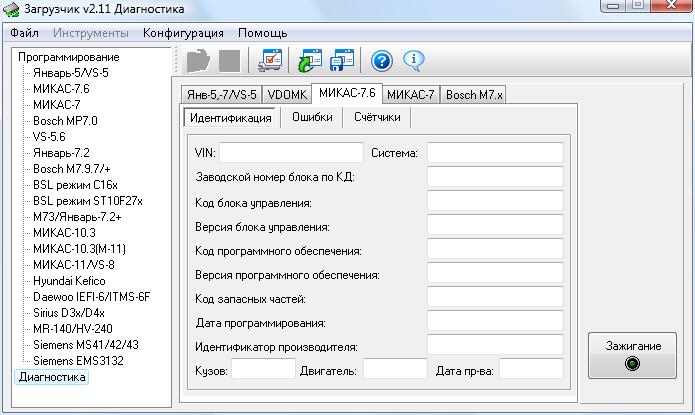695x415 pixels.
Task: Click the Код запасных частей field
Action: click(x=496, y=297)
